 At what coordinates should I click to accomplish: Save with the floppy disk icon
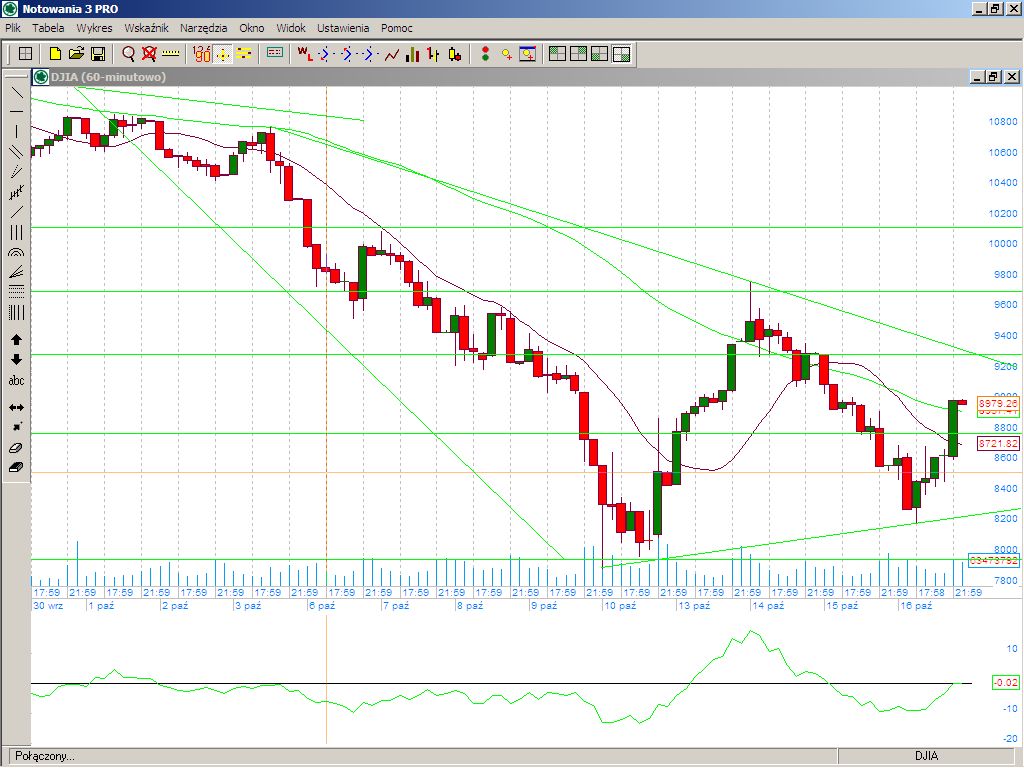pos(98,54)
